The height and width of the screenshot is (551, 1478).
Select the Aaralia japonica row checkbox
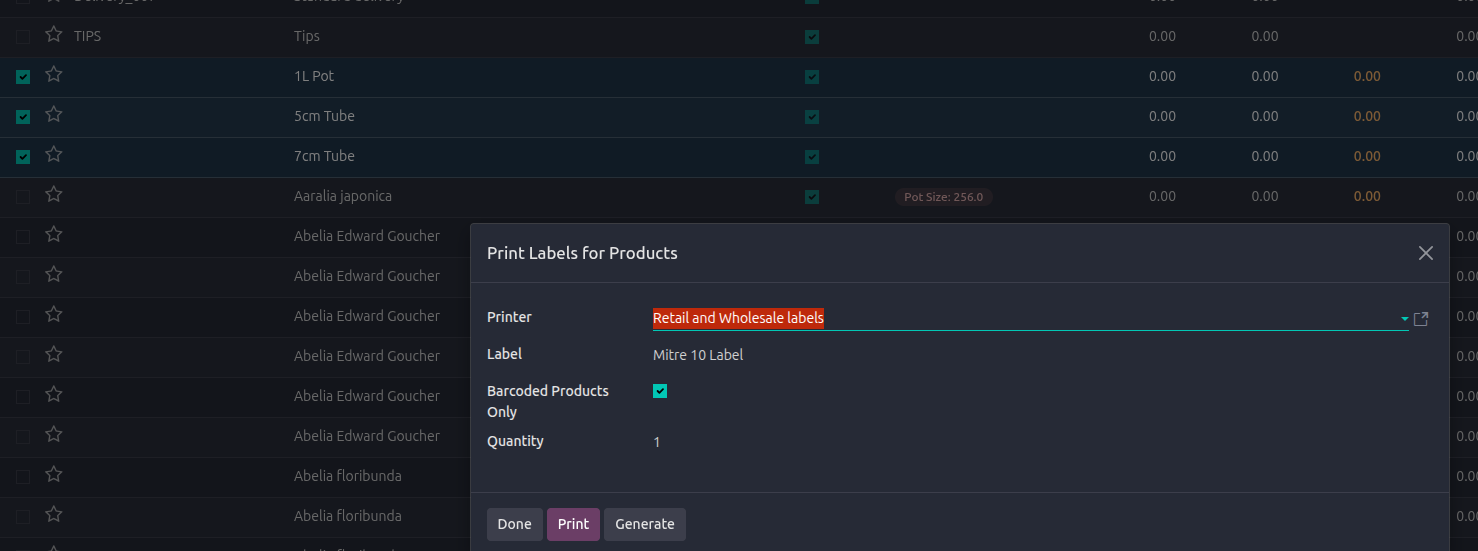click(23, 197)
